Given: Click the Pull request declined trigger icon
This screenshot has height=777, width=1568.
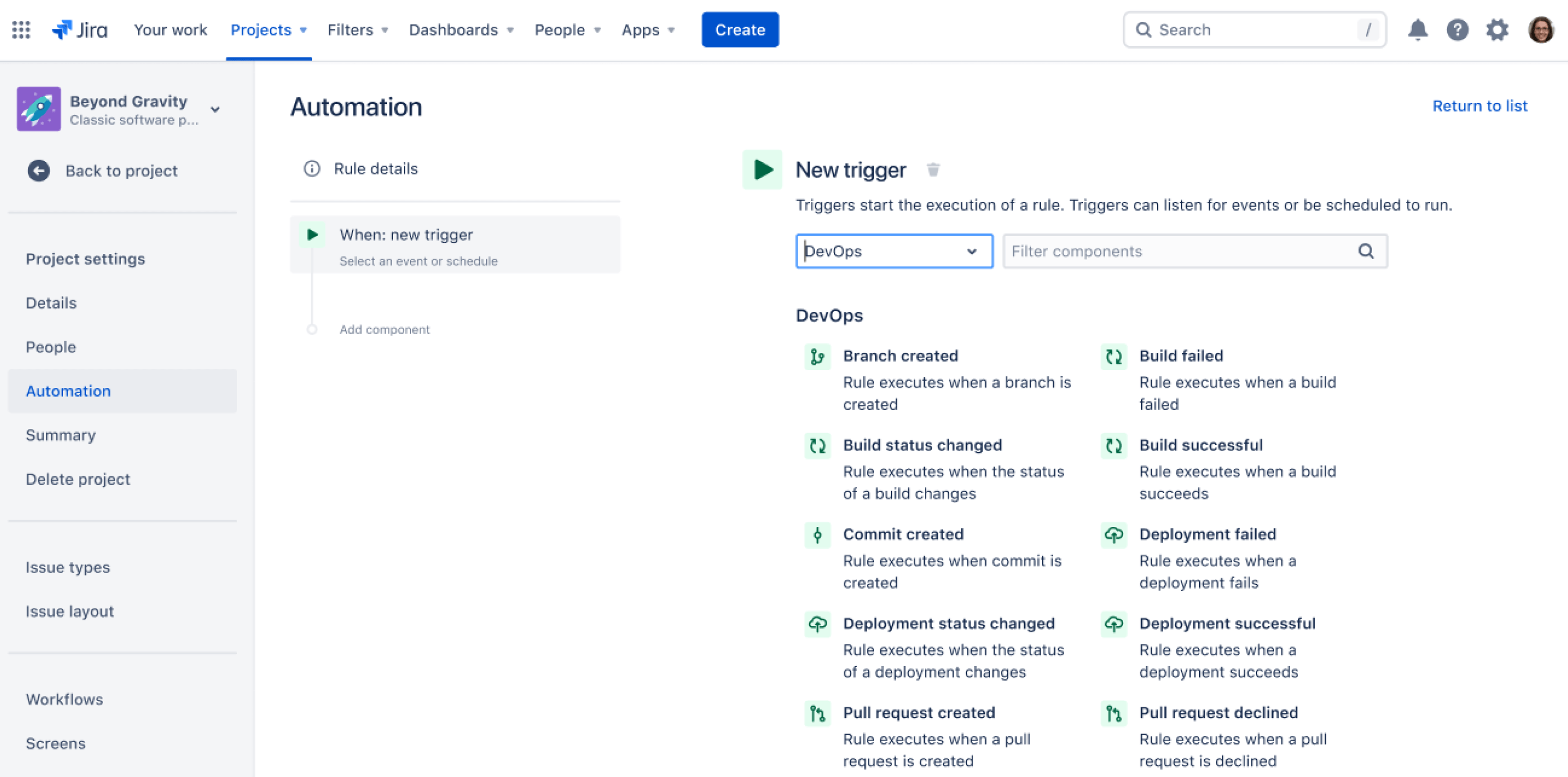Looking at the screenshot, I should tap(1114, 713).
